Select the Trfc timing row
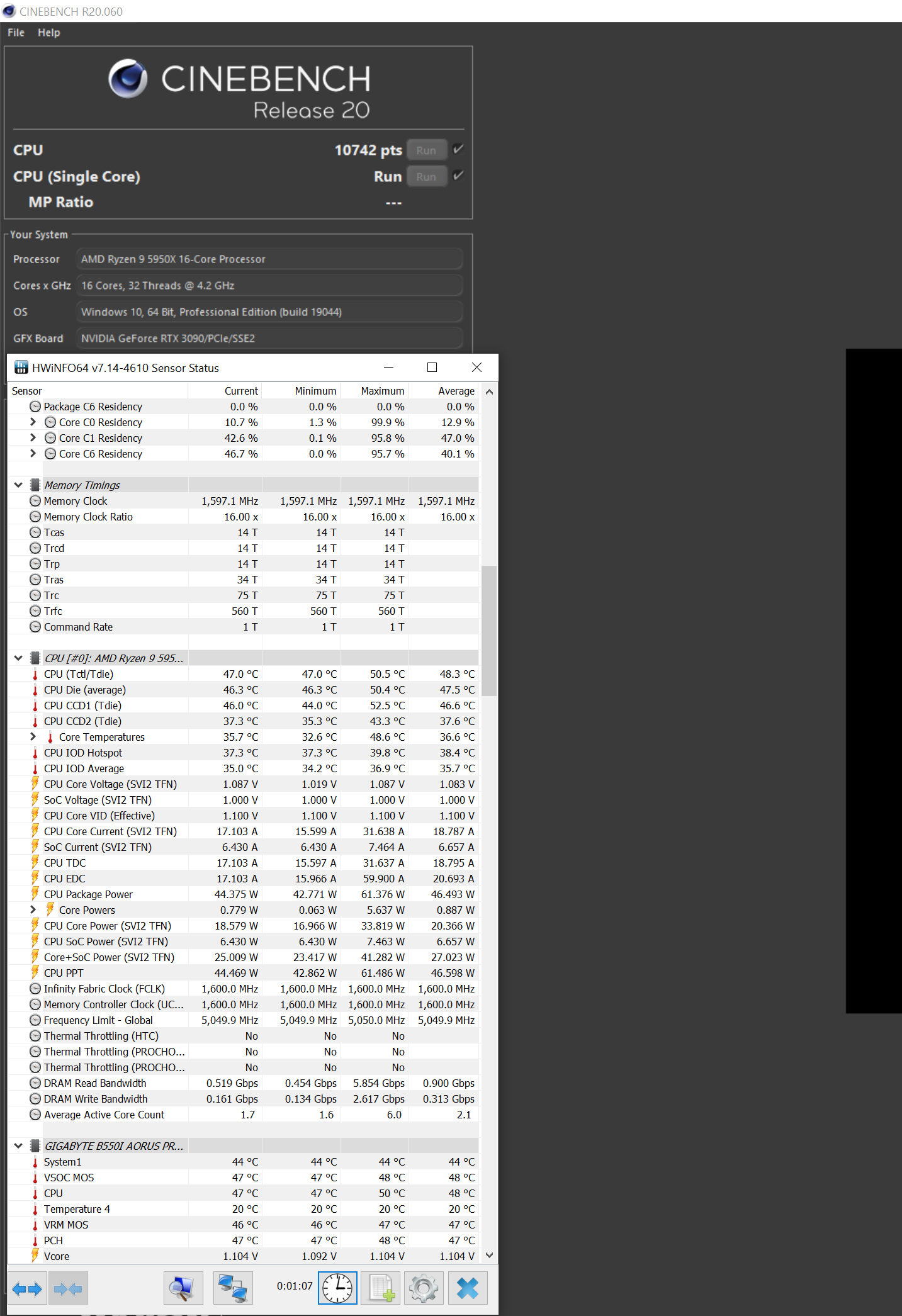 point(244,611)
